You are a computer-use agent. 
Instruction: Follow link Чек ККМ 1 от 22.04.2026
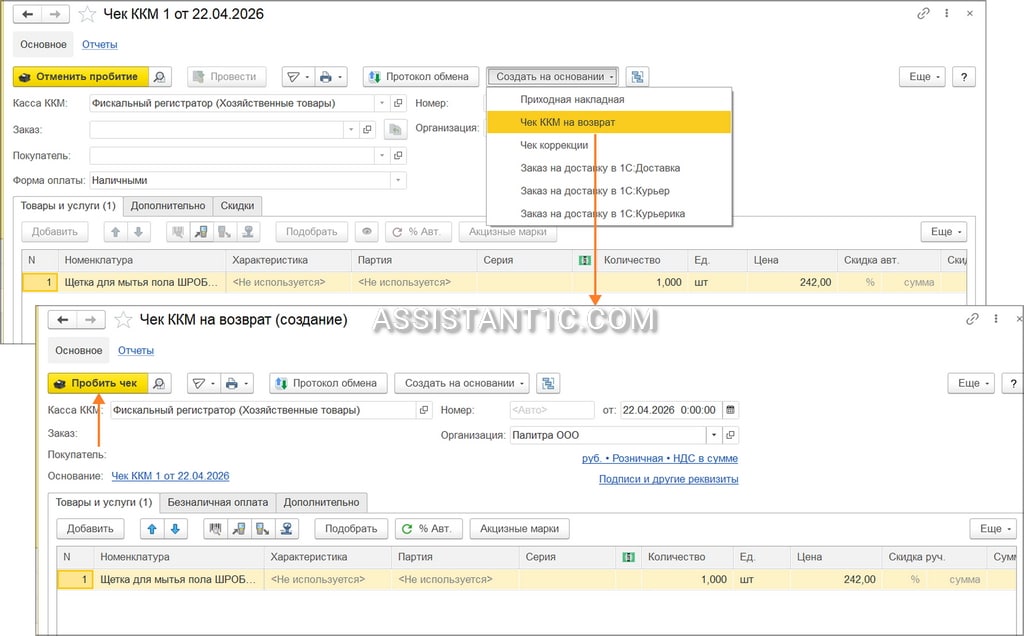(170, 476)
